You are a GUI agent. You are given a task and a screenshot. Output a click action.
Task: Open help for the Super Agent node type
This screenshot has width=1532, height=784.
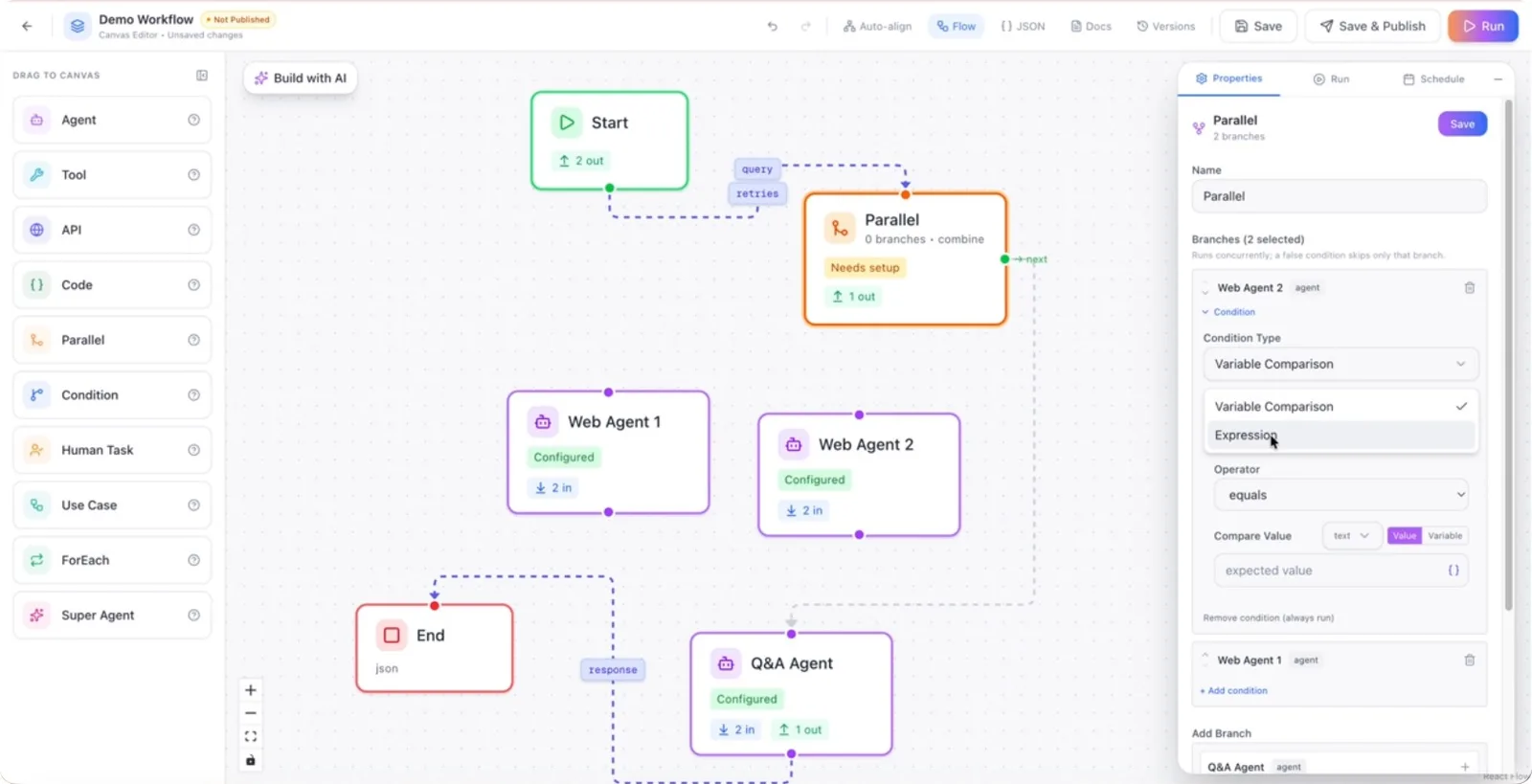click(193, 616)
